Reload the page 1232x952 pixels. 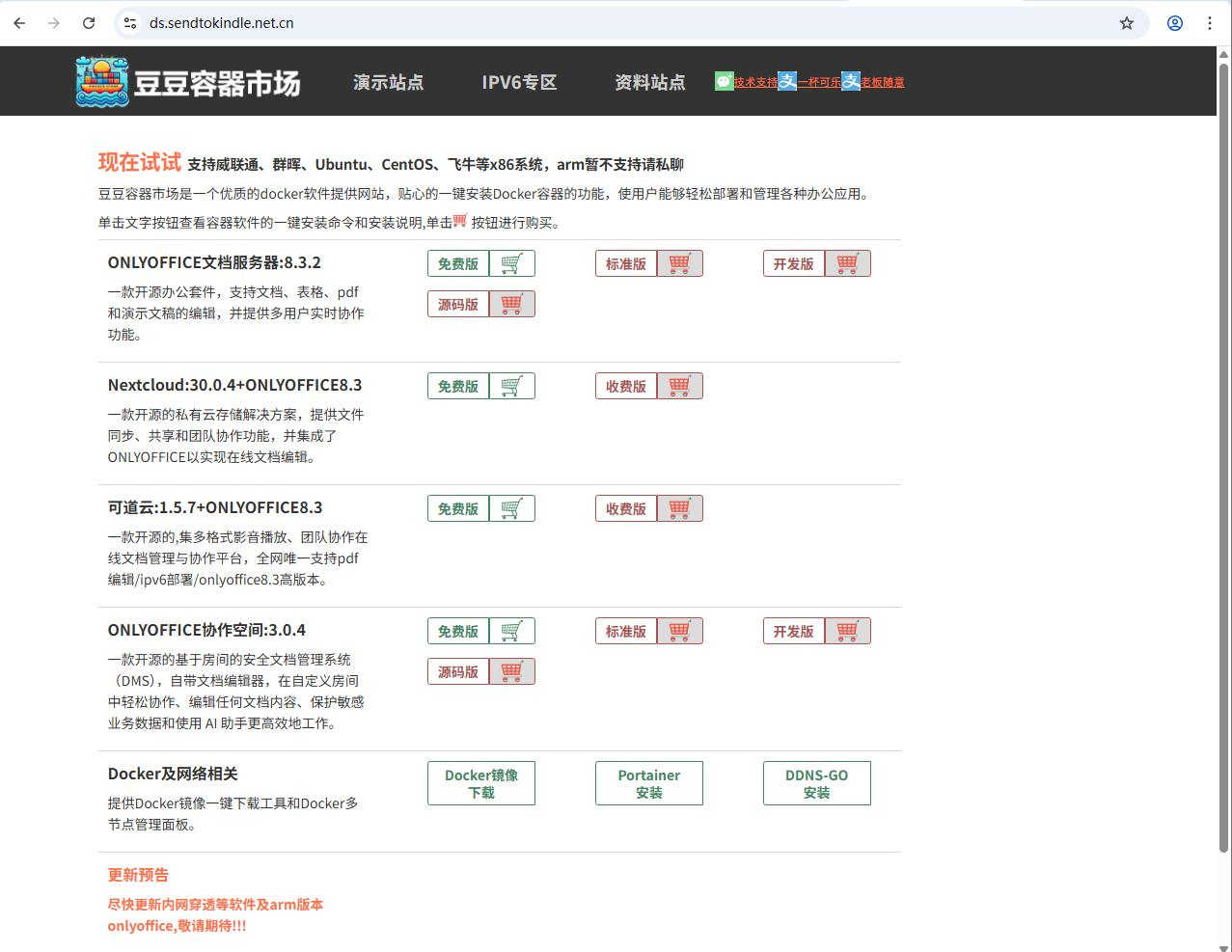click(x=89, y=23)
